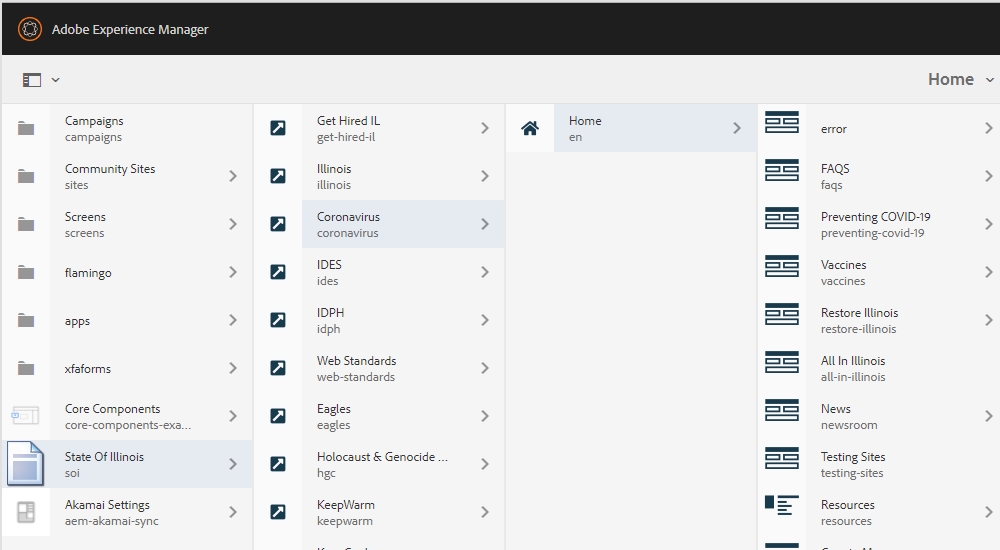Image resolution: width=1000 pixels, height=550 pixels.
Task: Open the rail panel toggle icon
Action: [x=32, y=80]
